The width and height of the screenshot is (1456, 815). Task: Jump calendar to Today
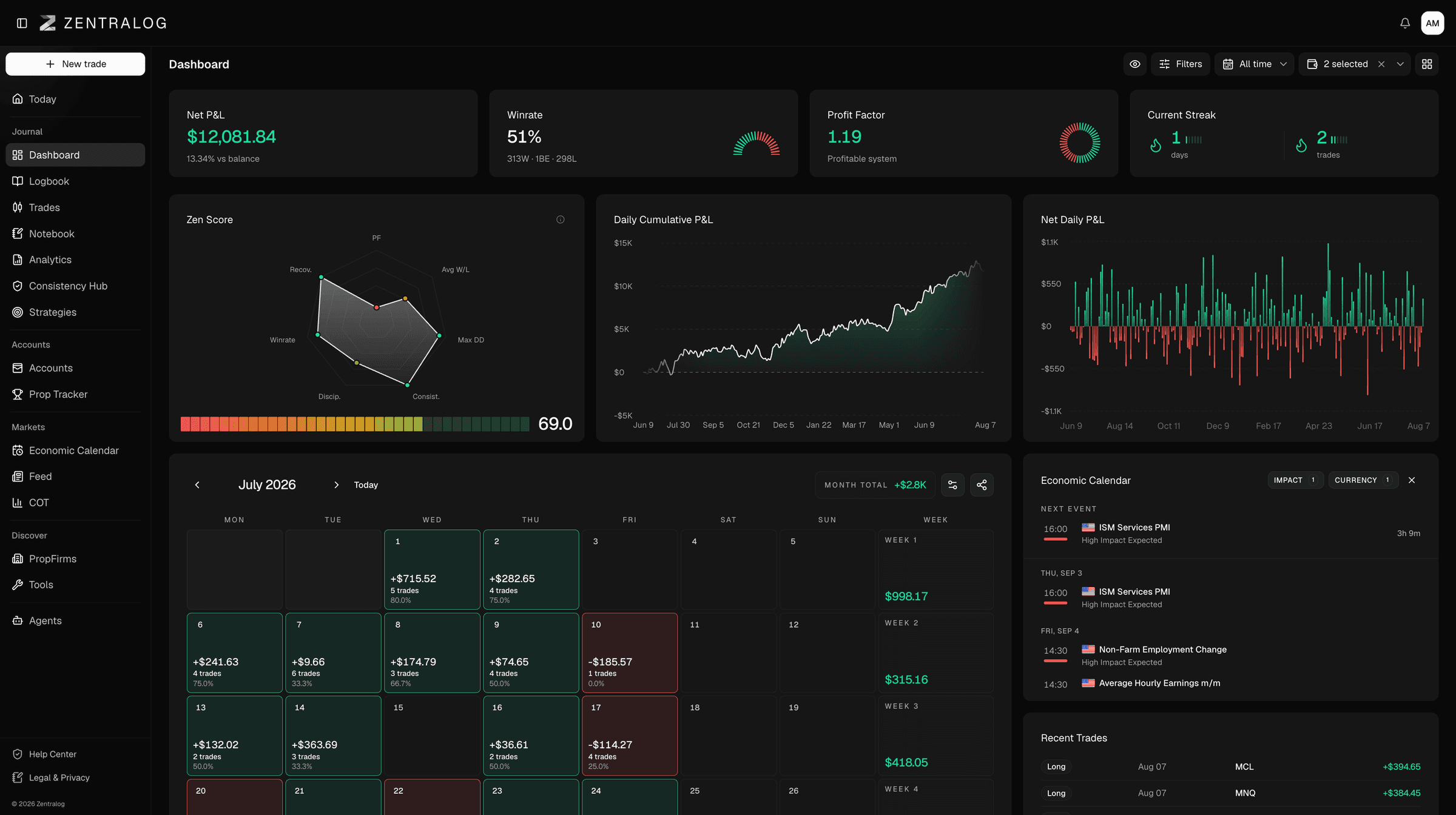coord(366,485)
